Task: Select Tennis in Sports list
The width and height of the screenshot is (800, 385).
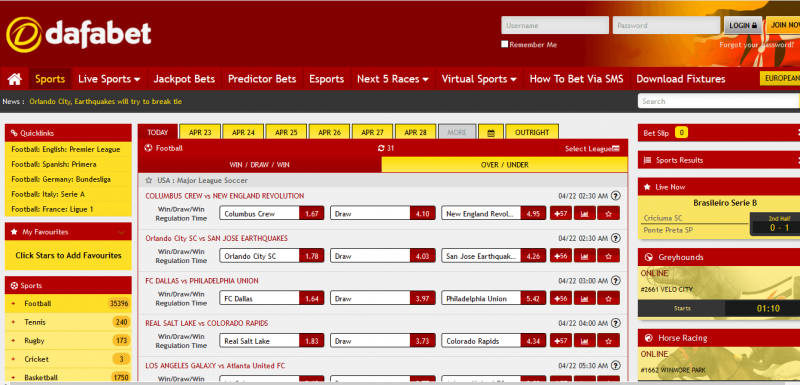Action: click(x=68, y=322)
